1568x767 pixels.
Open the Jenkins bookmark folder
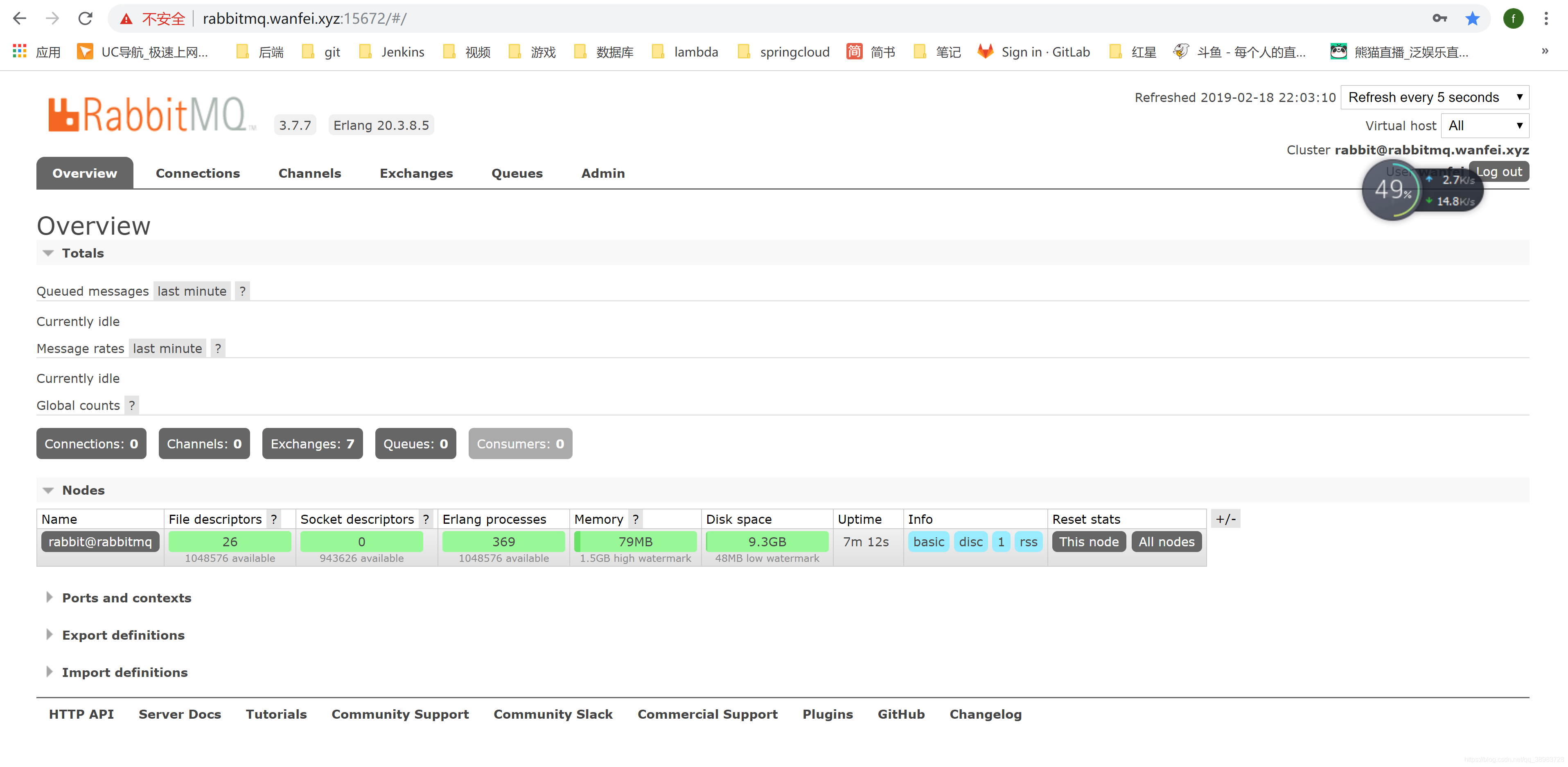[x=391, y=52]
